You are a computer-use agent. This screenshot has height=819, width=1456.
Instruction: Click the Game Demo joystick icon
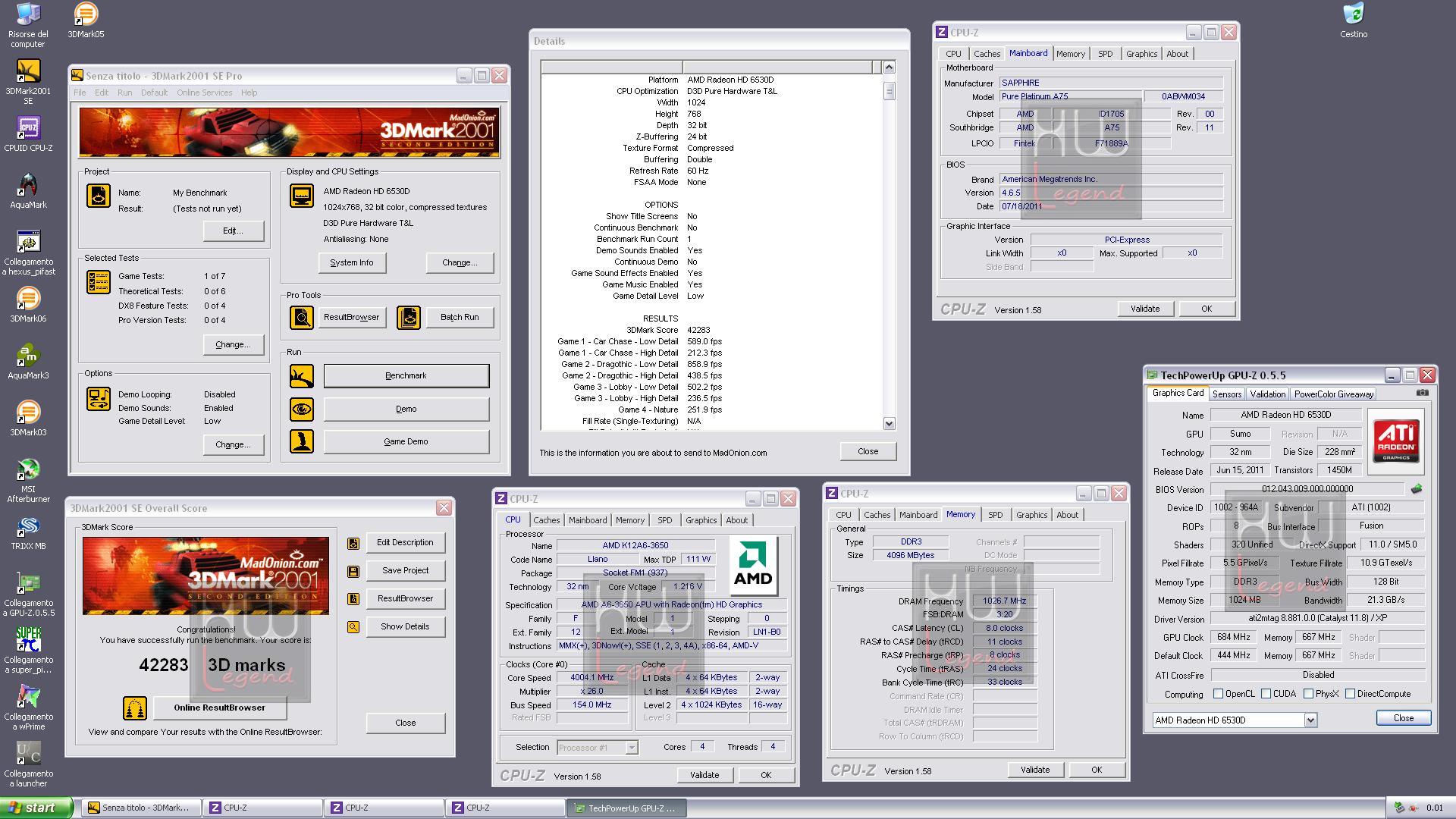tap(302, 441)
